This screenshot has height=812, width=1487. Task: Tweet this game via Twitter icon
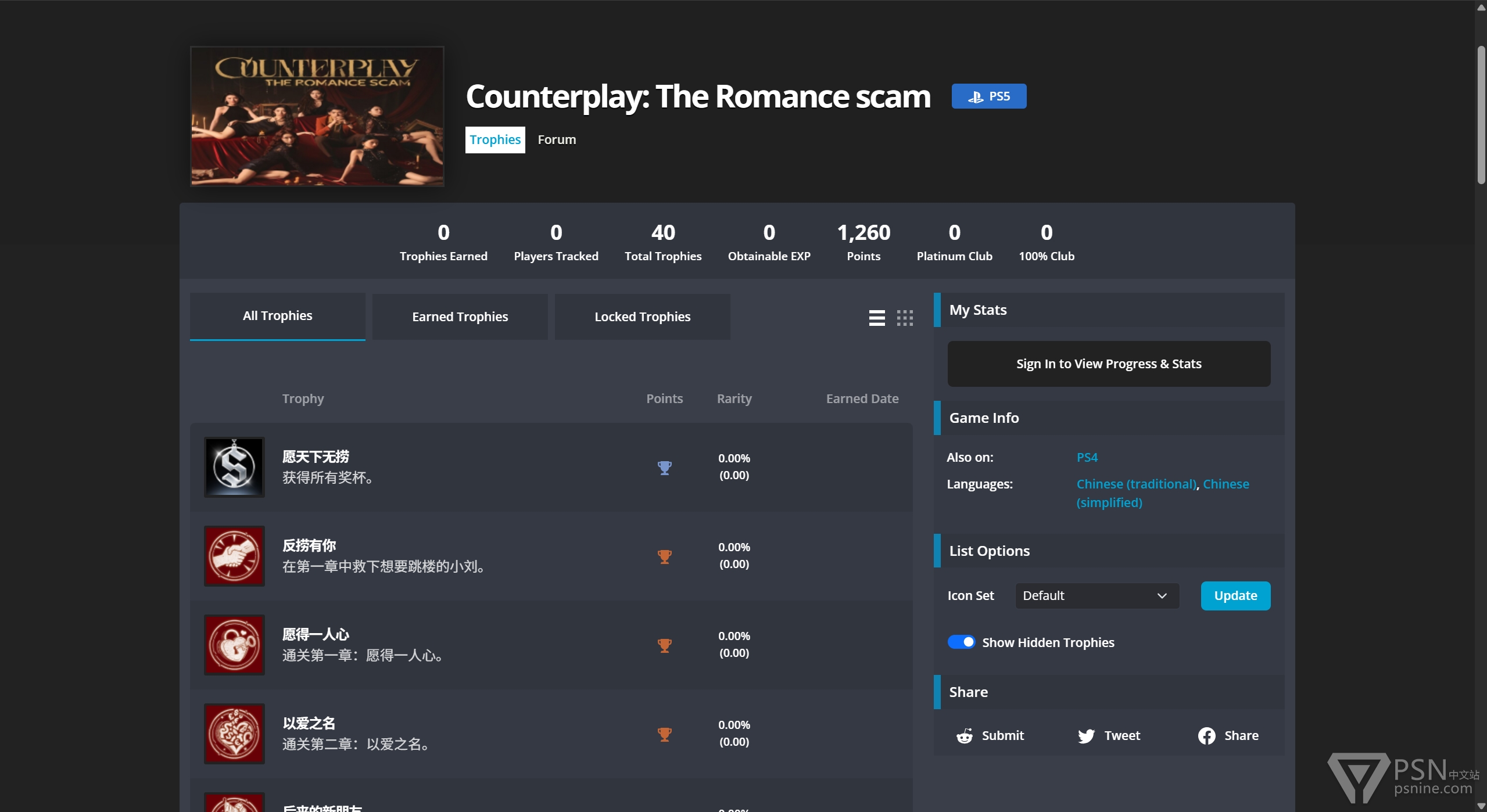click(x=1086, y=736)
